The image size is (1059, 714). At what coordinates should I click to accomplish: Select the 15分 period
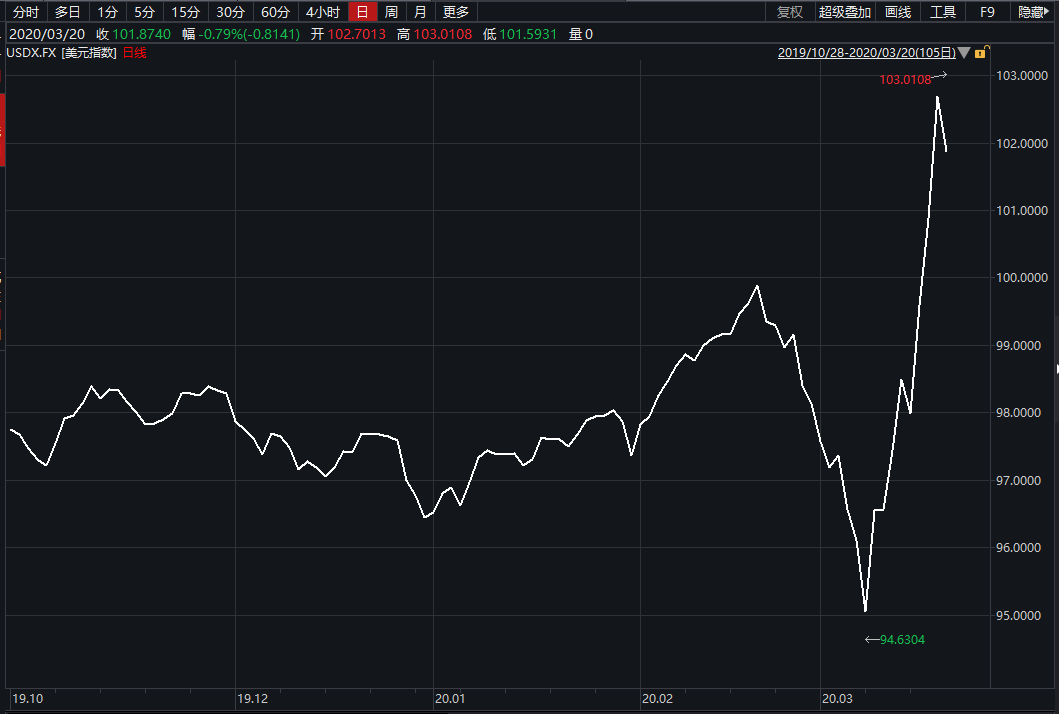[185, 12]
